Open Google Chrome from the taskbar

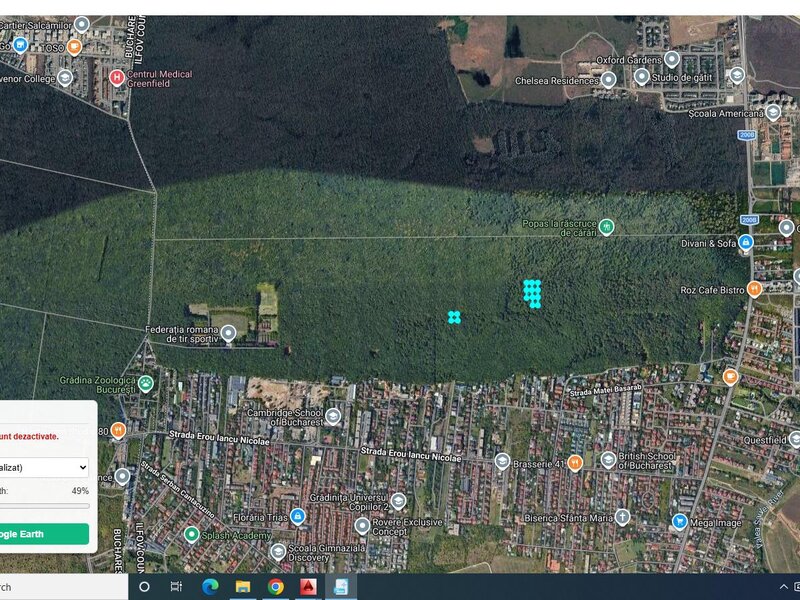[x=276, y=587]
